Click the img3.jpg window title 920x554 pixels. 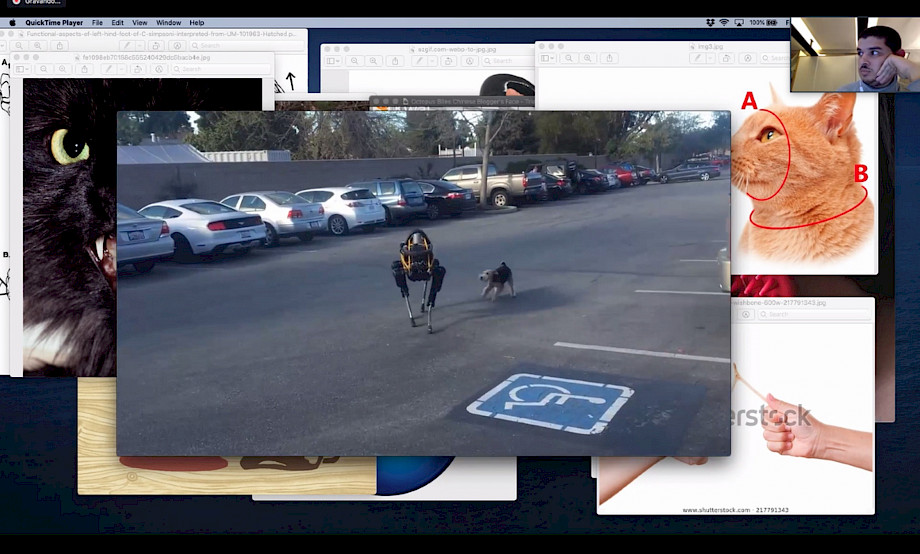pyautogui.click(x=710, y=46)
